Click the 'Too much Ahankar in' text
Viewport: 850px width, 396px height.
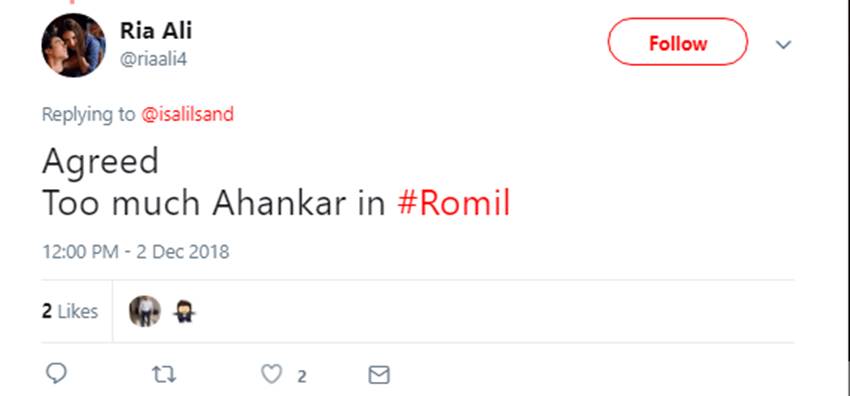click(214, 203)
